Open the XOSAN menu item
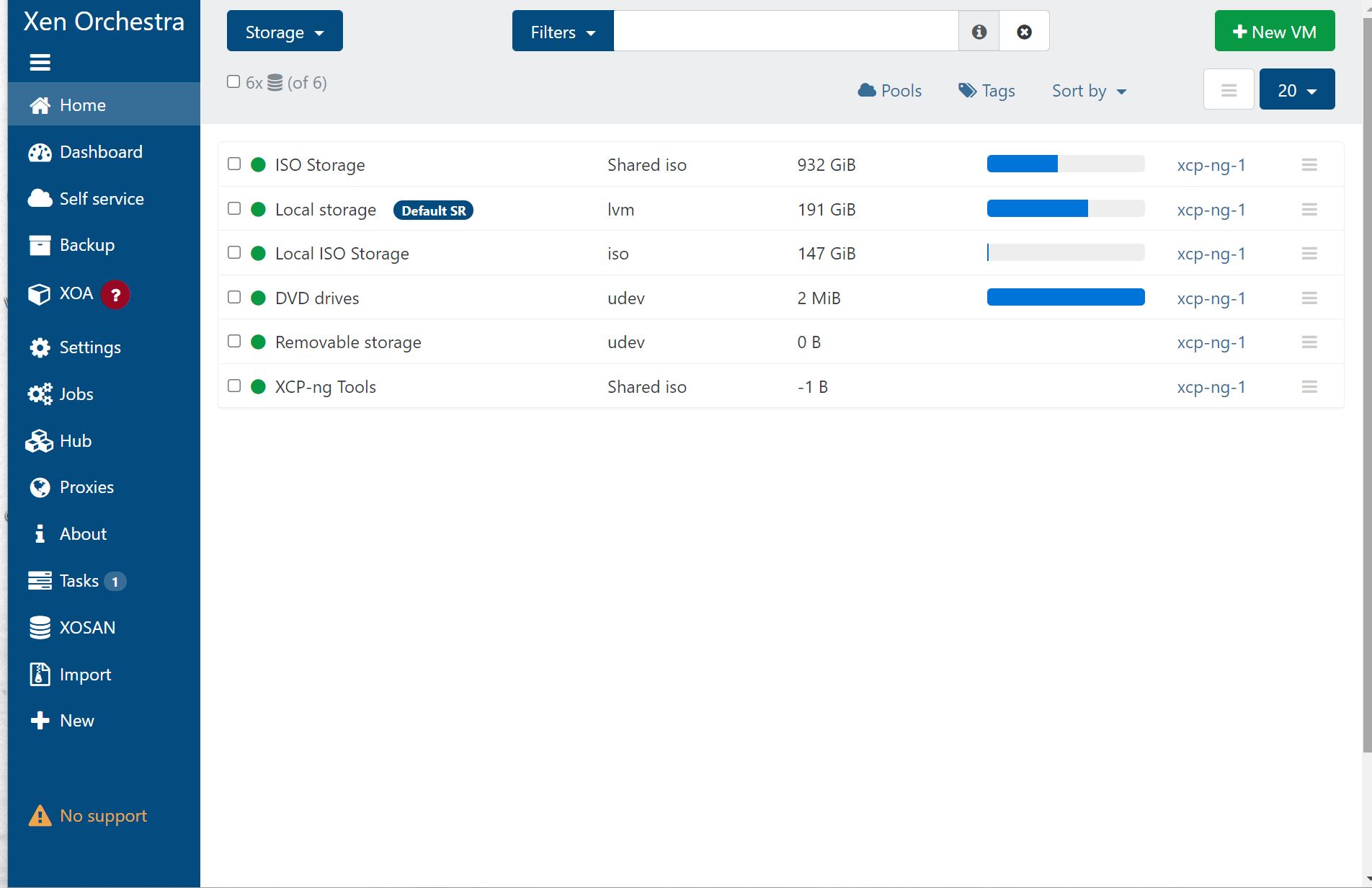1372x888 pixels. tap(104, 628)
